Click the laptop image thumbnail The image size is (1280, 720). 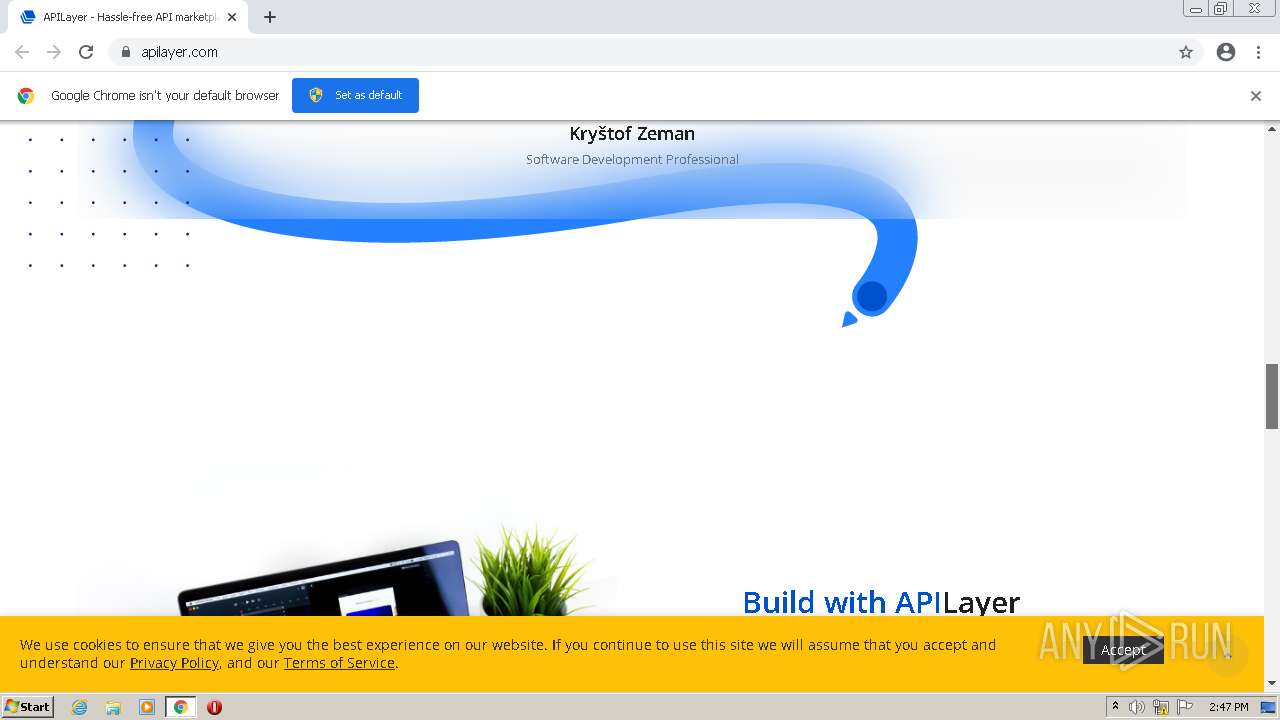click(x=325, y=580)
